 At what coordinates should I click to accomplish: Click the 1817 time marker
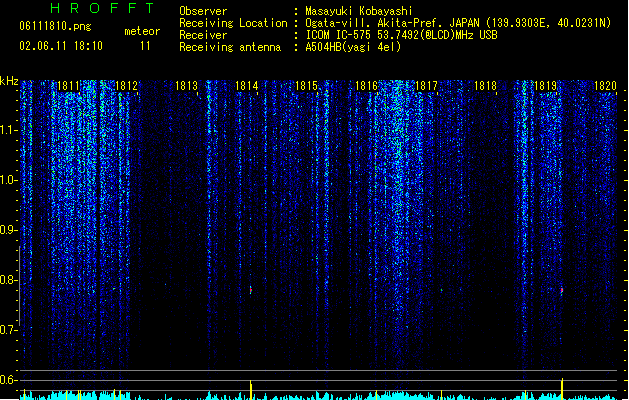click(x=426, y=86)
